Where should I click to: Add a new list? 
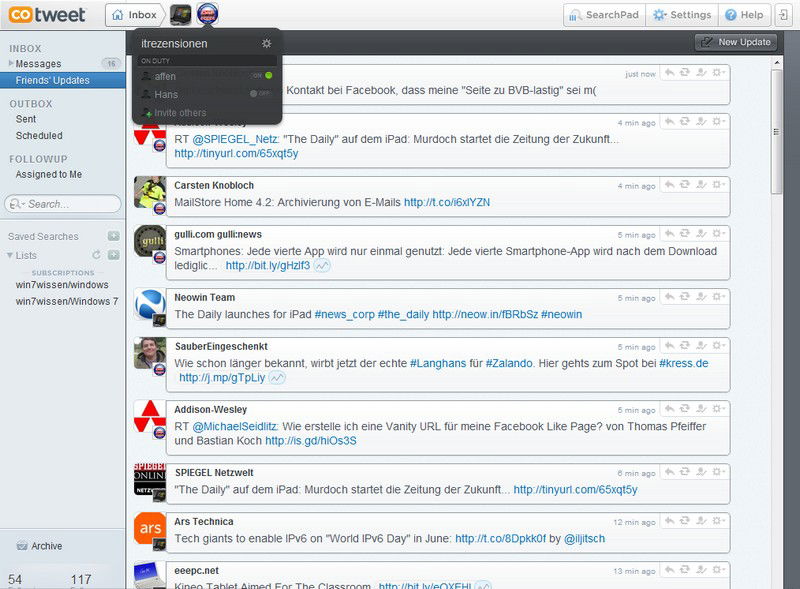(113, 255)
